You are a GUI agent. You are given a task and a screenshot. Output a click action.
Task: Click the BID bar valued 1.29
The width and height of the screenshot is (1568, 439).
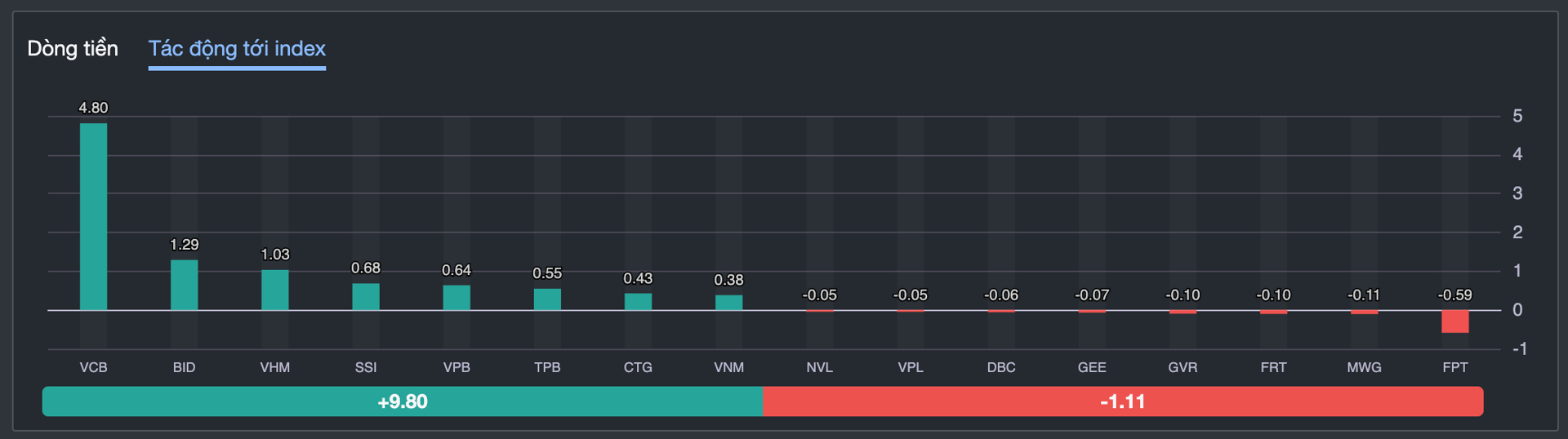tap(184, 285)
